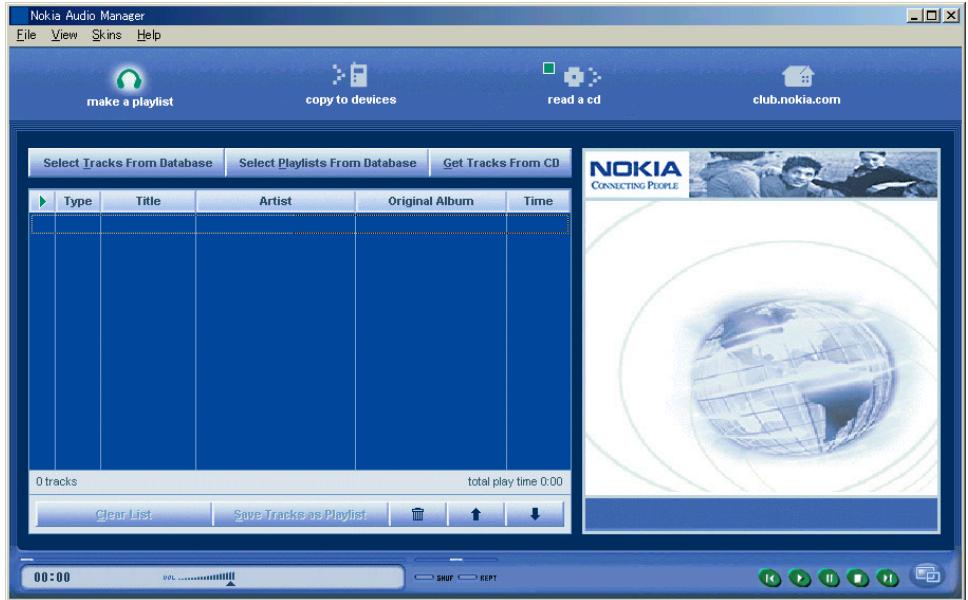Open the copy to devices section
The height and width of the screenshot is (600, 968).
351,85
